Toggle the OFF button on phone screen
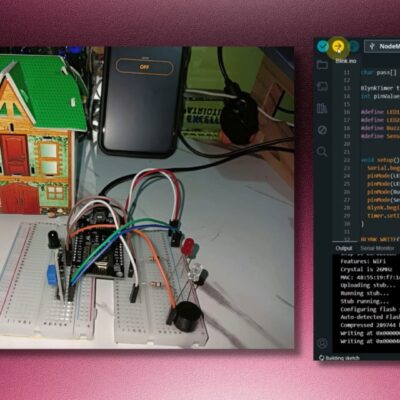This screenshot has width=400, height=400. coord(144,67)
